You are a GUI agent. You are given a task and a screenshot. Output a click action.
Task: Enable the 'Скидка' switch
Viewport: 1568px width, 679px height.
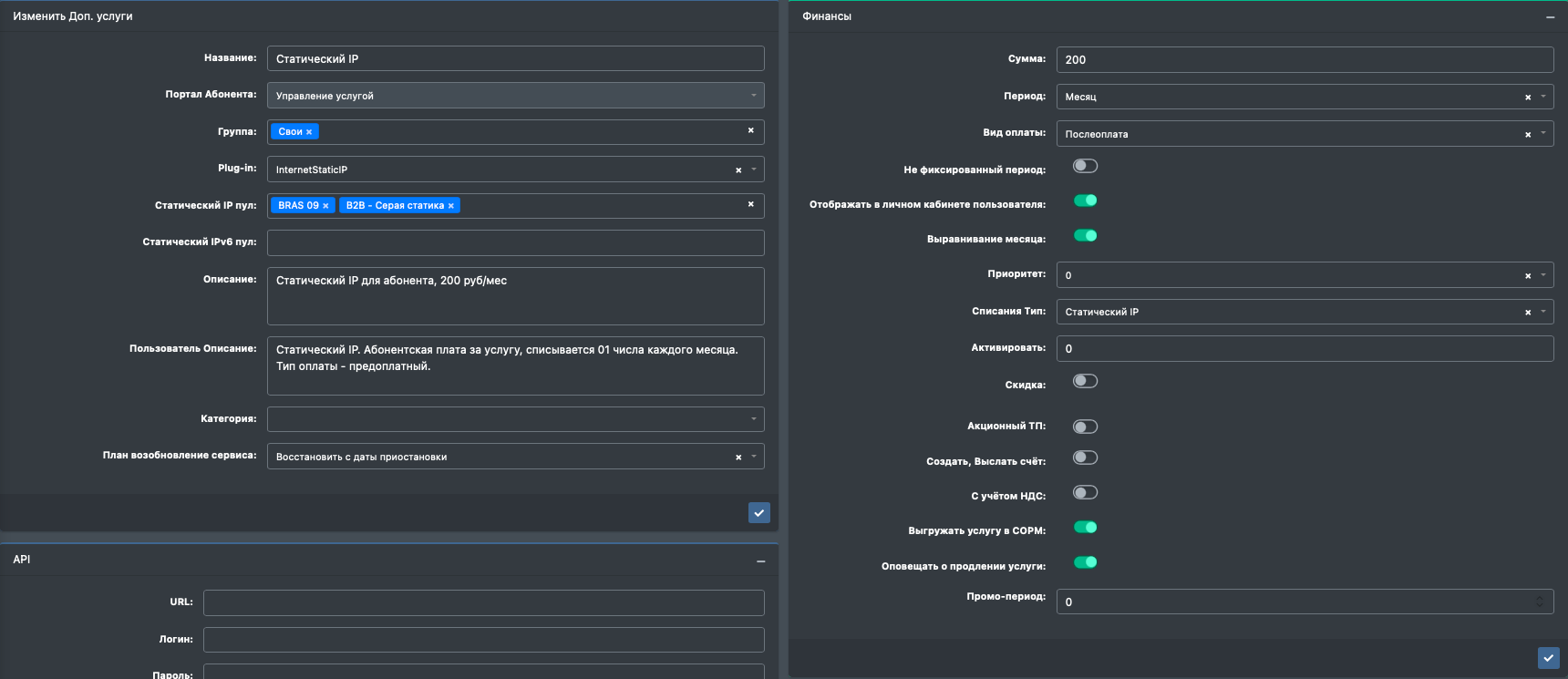1085,381
